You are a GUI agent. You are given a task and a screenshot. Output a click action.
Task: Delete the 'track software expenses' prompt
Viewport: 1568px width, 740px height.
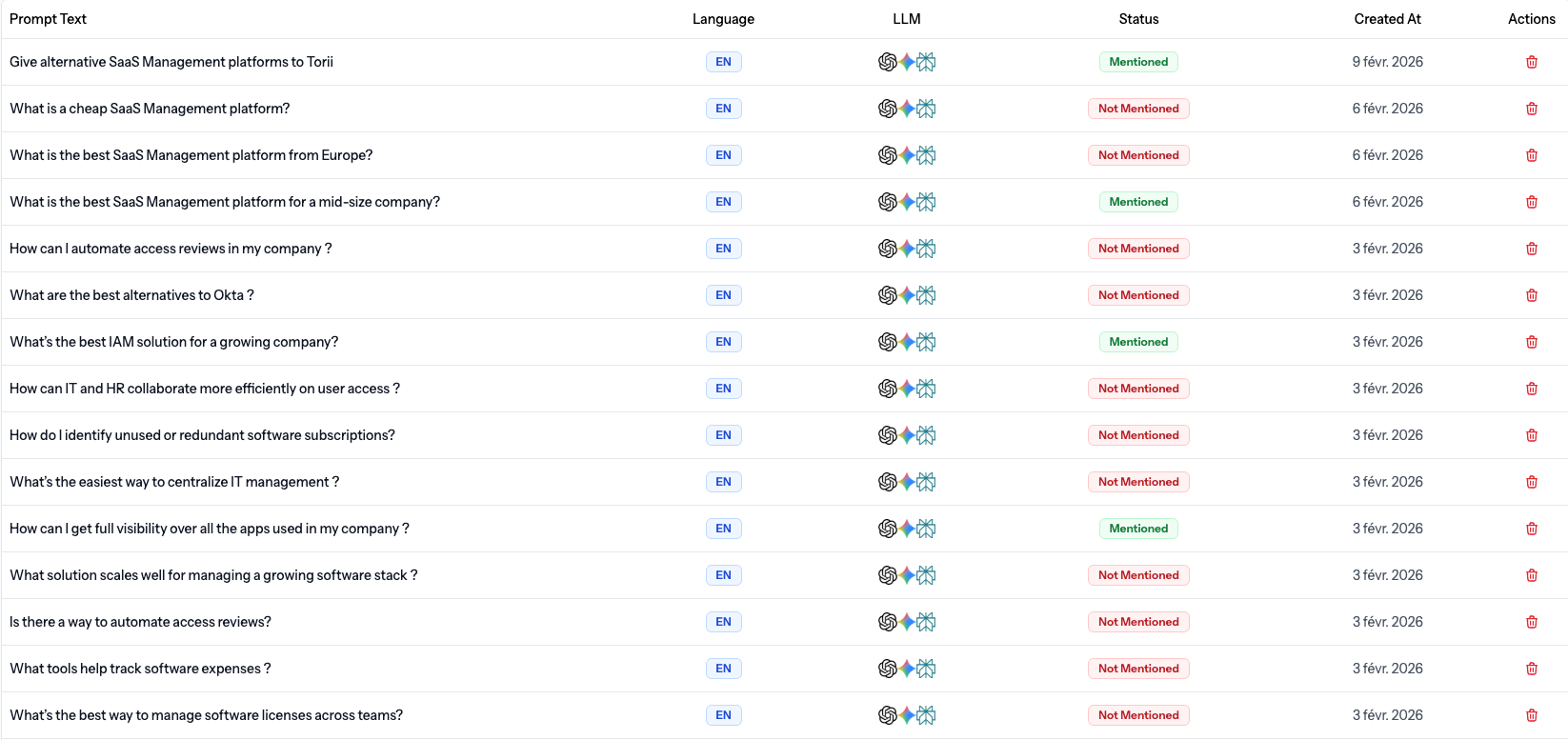point(1531,669)
